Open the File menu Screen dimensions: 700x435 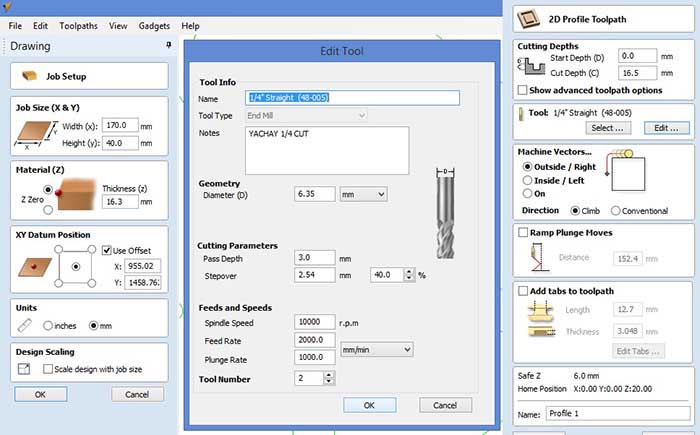[x=15, y=26]
